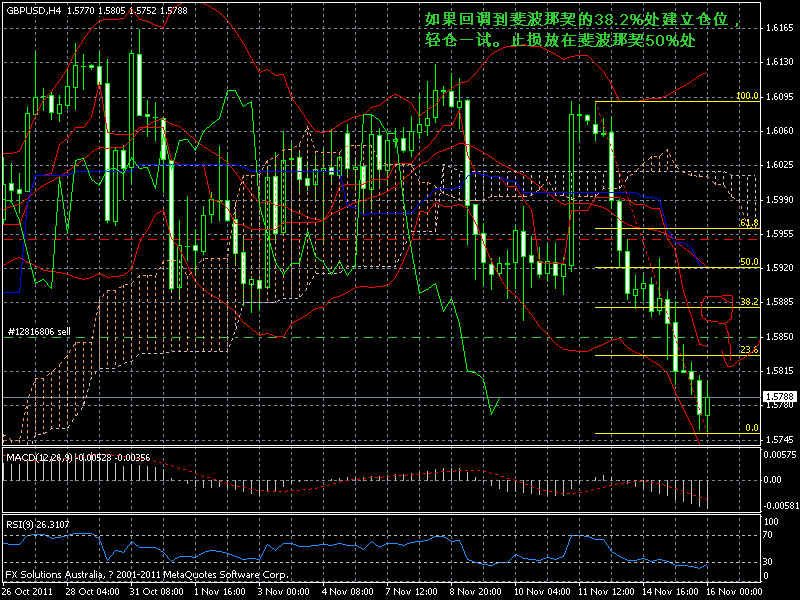The image size is (800, 600).
Task: Select the annotation line beginning '轻仓一试。止损放在'
Action: (560, 40)
